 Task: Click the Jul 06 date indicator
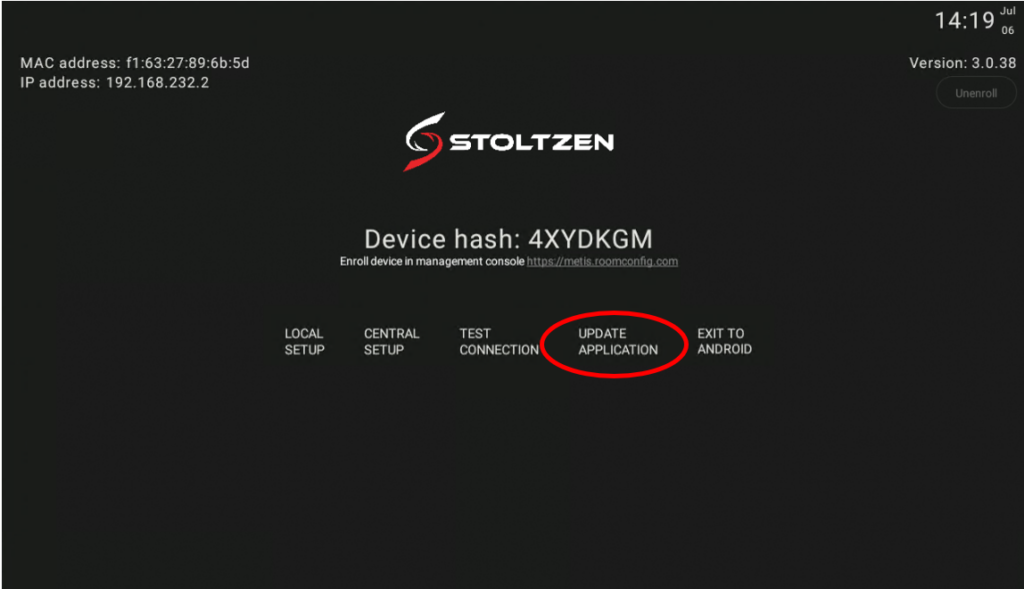tap(1008, 21)
